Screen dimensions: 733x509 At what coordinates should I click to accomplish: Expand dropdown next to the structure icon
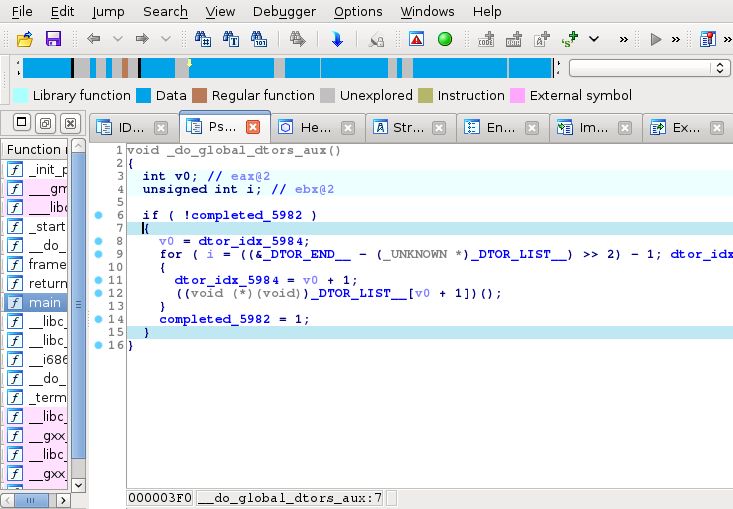tap(594, 39)
